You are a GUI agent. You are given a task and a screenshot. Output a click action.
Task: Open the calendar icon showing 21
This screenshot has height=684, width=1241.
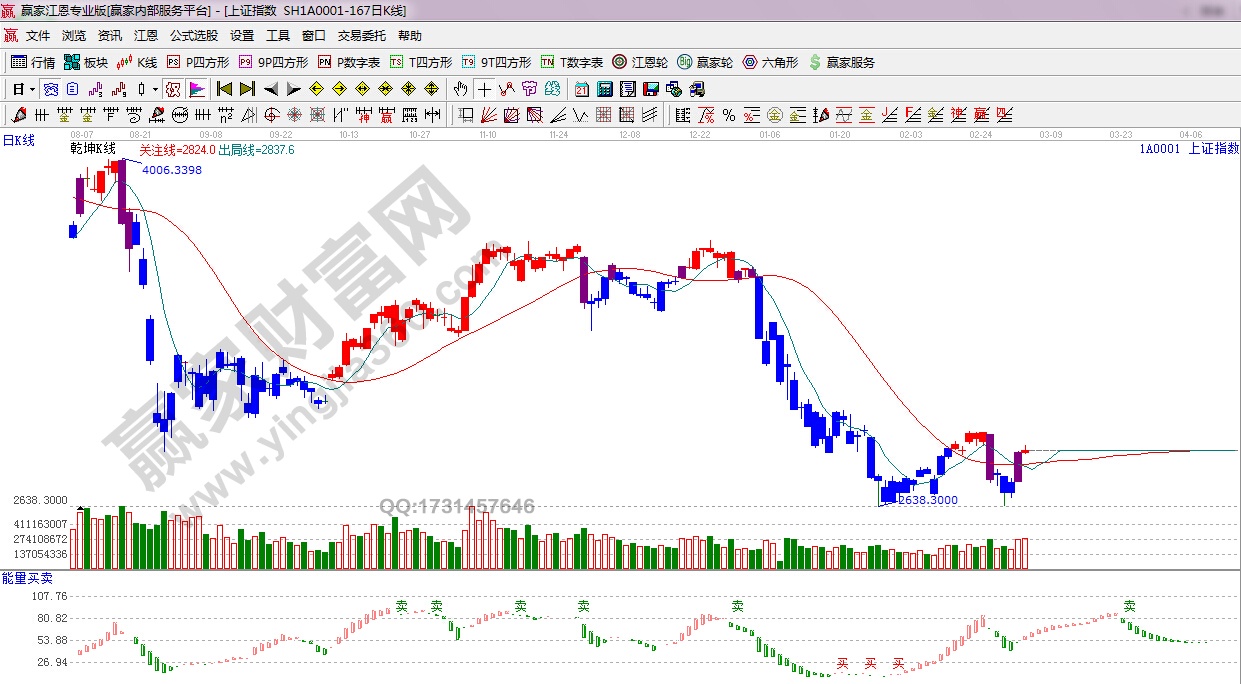pos(582,89)
